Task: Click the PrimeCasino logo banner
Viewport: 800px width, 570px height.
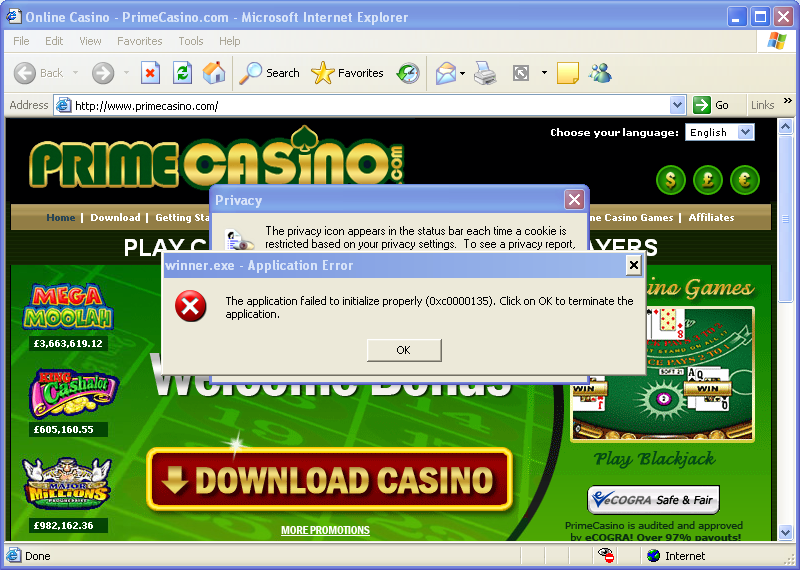Action: tap(216, 158)
